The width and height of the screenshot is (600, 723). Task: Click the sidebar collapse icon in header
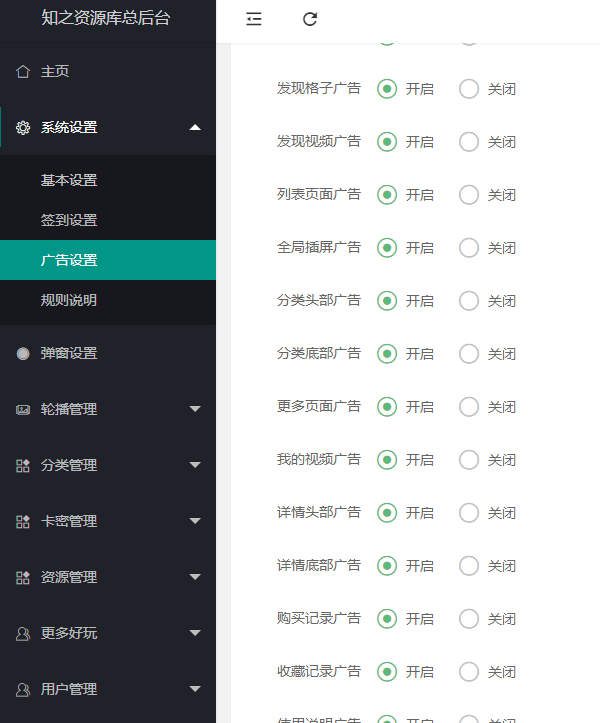(x=254, y=19)
